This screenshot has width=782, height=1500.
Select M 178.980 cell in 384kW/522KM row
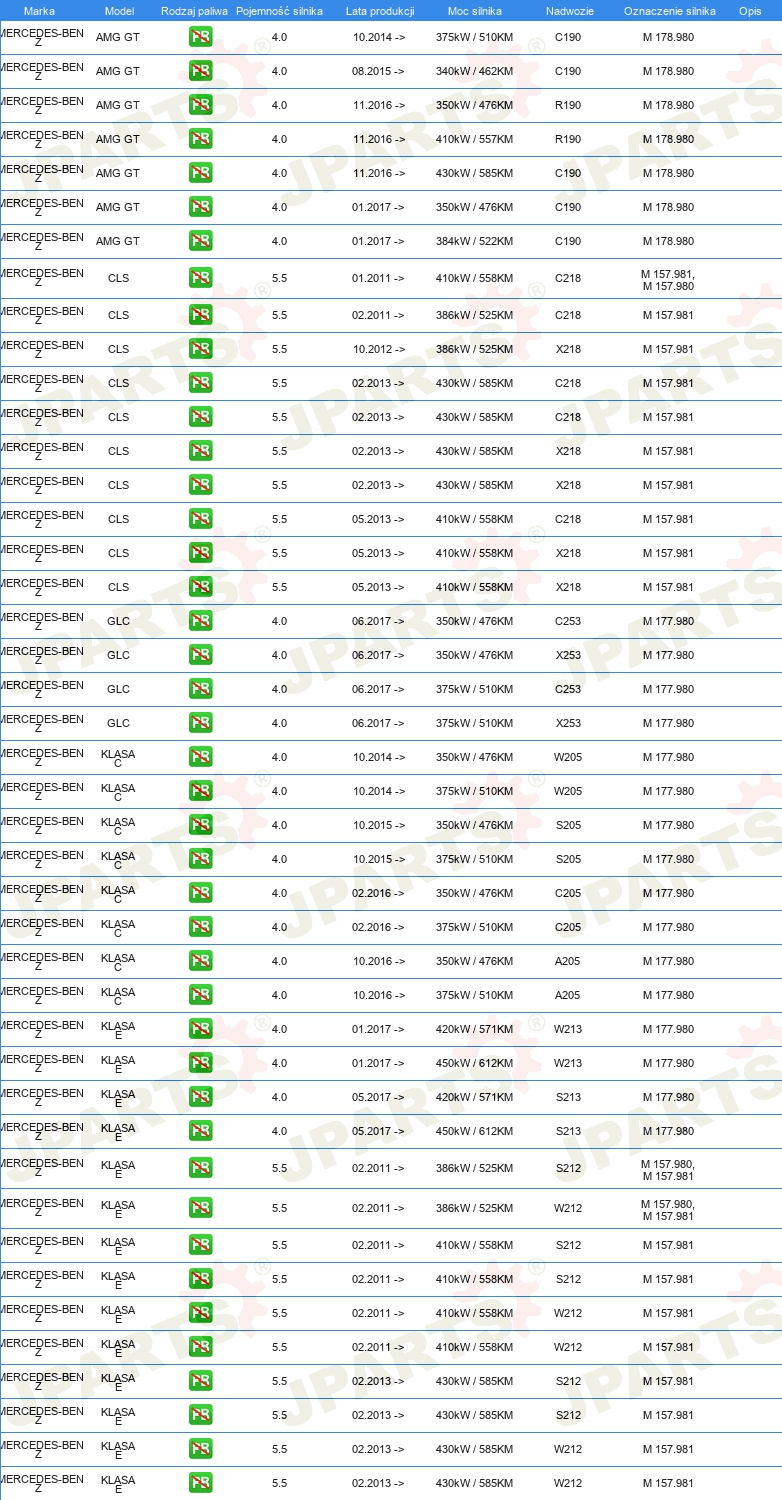(668, 241)
